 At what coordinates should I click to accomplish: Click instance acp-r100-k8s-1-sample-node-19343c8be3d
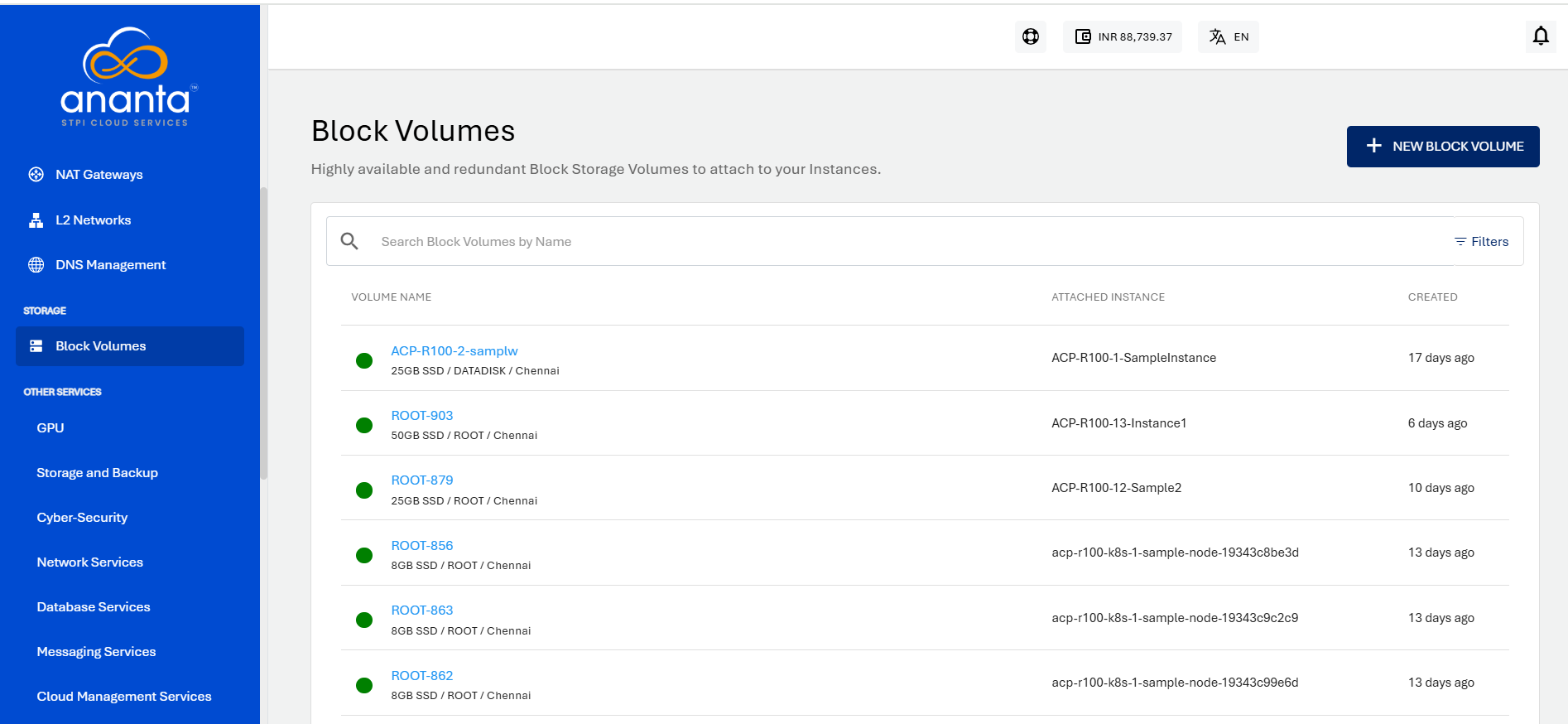(x=1175, y=553)
